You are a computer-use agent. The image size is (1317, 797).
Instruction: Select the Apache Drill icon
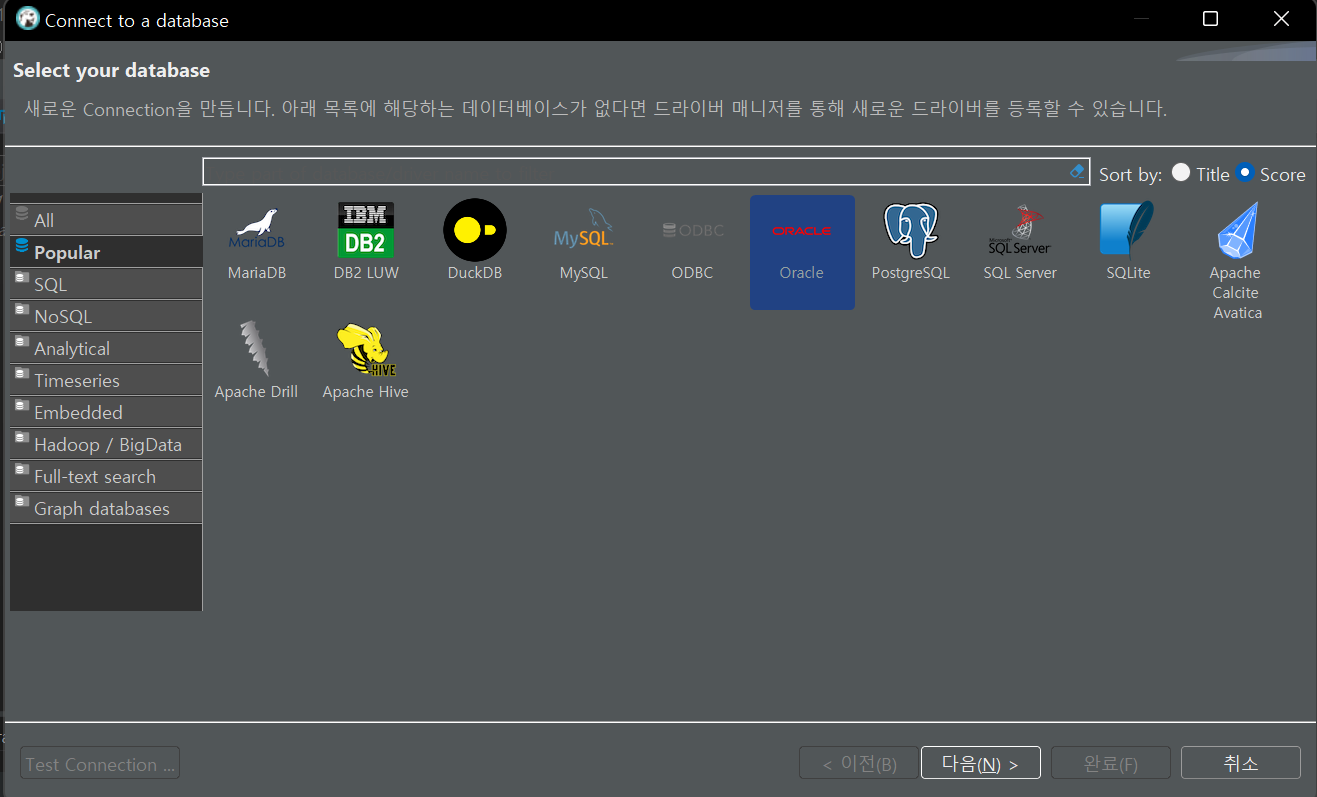click(x=256, y=361)
